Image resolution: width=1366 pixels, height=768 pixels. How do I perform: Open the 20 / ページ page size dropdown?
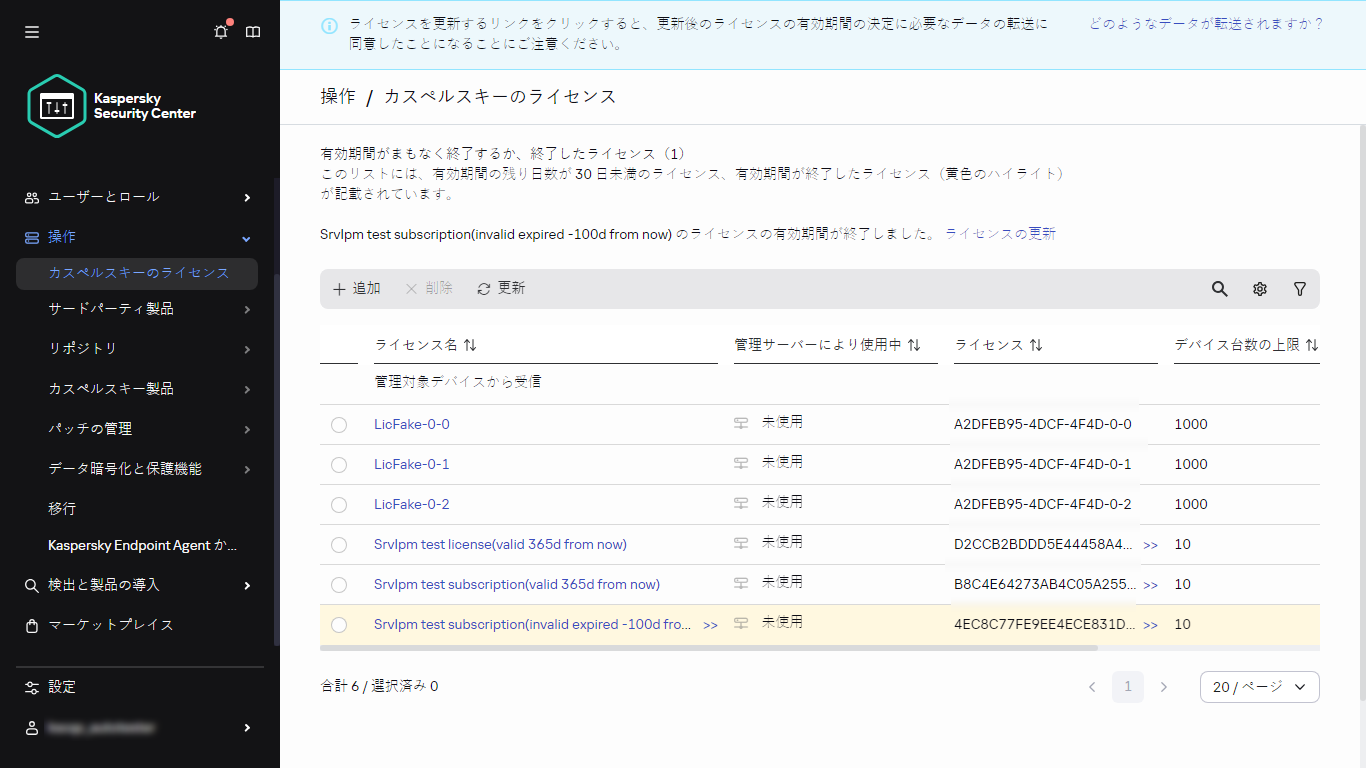point(1259,687)
